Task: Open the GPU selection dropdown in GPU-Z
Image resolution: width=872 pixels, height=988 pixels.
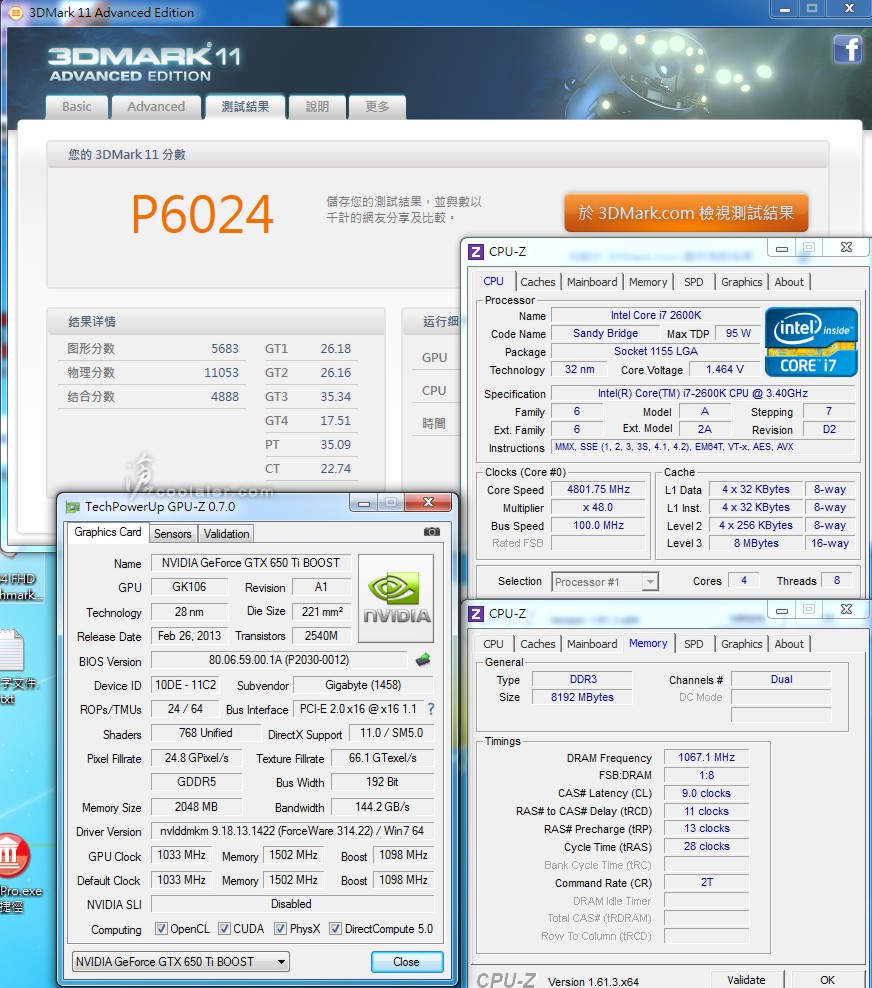Action: [x=181, y=962]
